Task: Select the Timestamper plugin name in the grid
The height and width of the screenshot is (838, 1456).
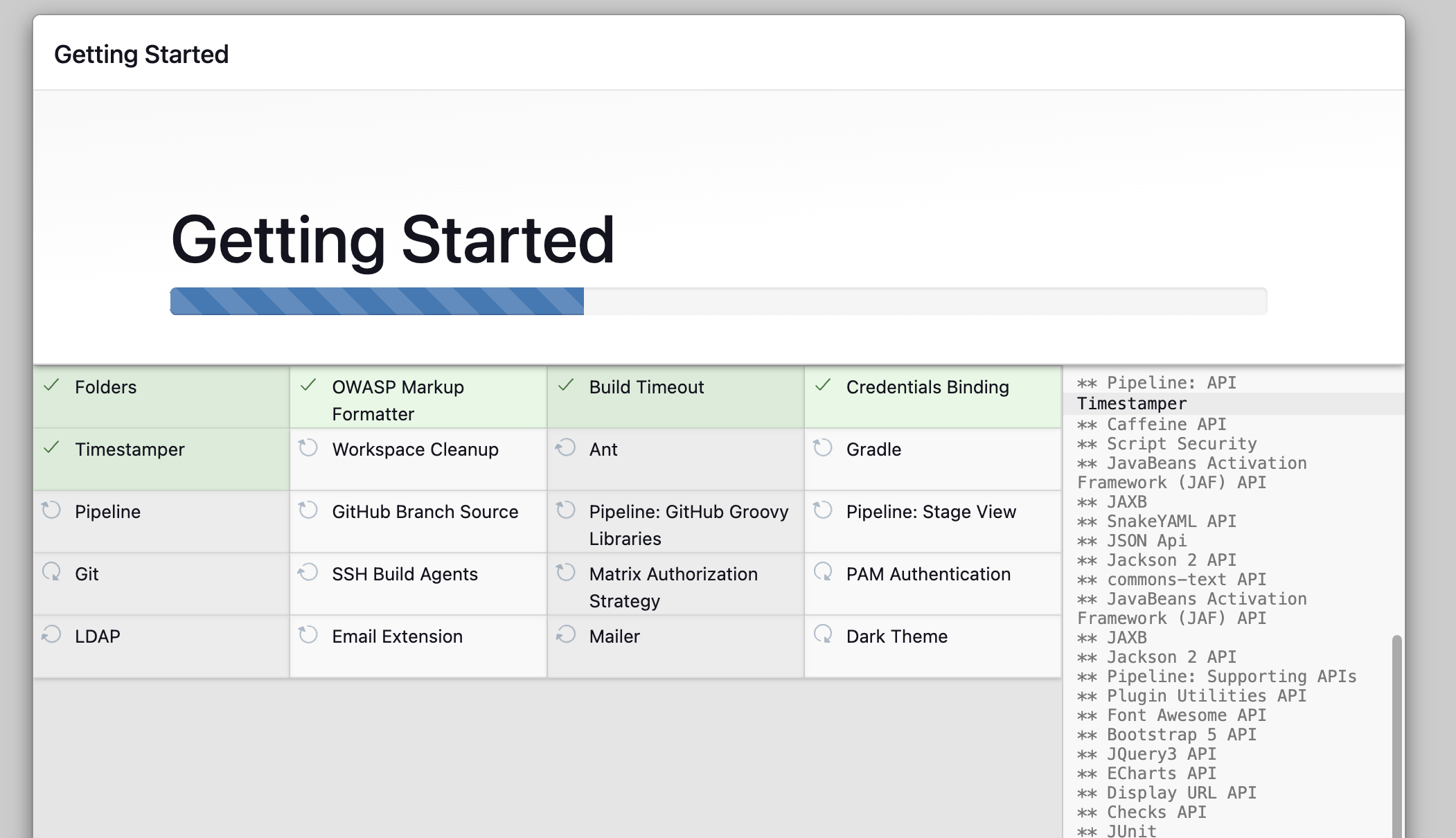Action: coord(130,449)
